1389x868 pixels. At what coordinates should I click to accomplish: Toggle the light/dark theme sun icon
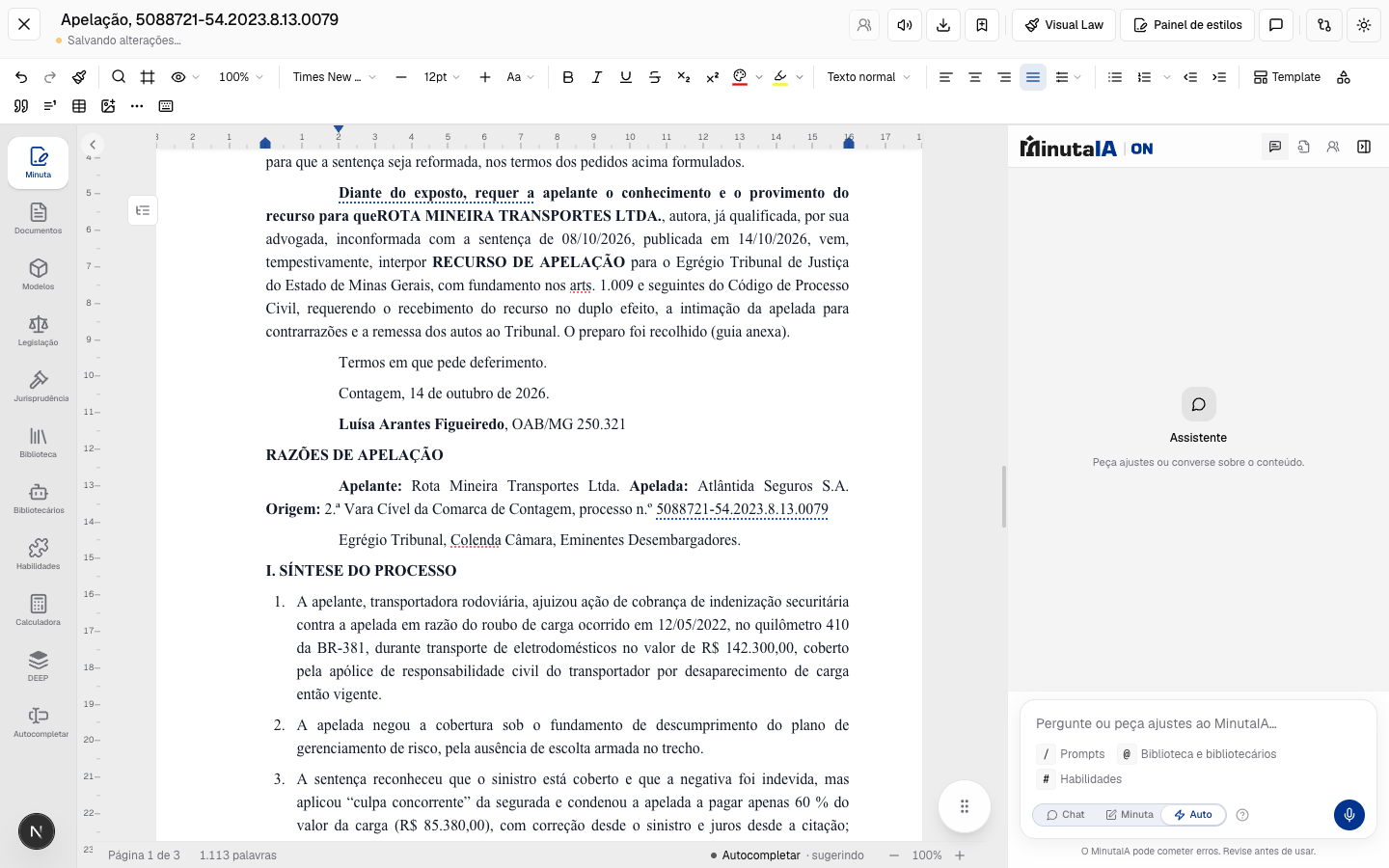pos(1364,25)
